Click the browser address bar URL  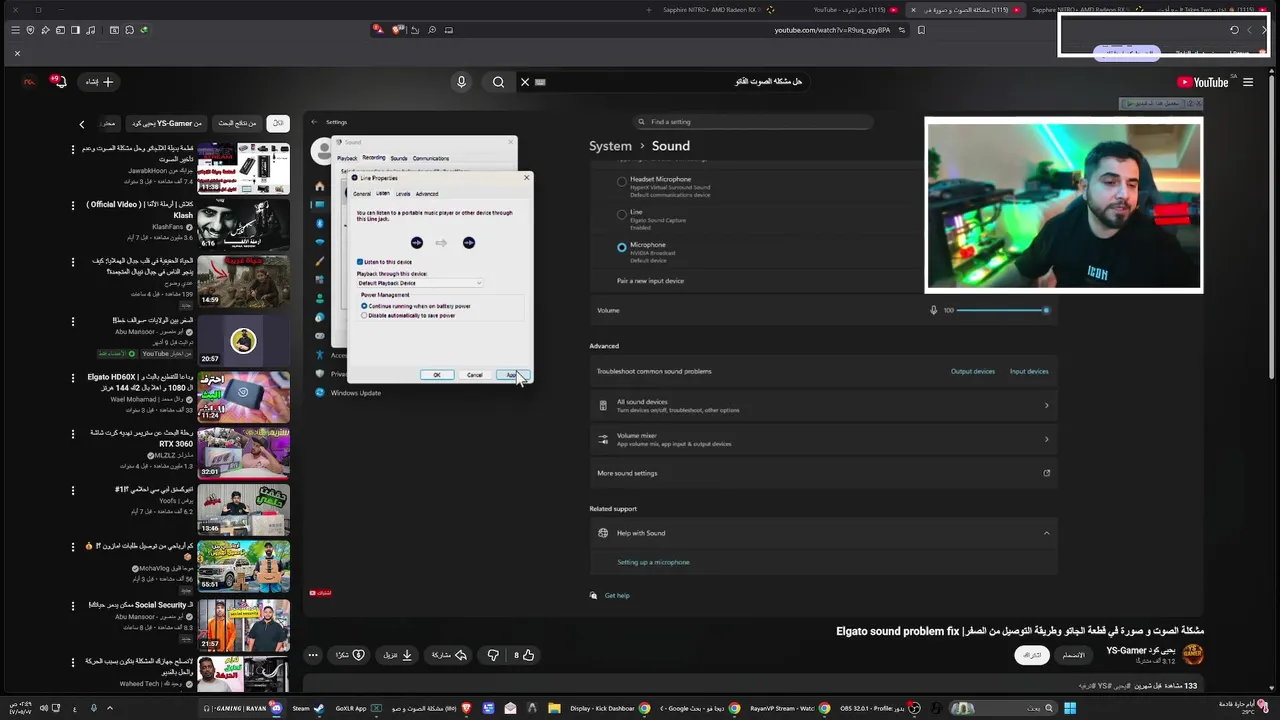point(831,30)
